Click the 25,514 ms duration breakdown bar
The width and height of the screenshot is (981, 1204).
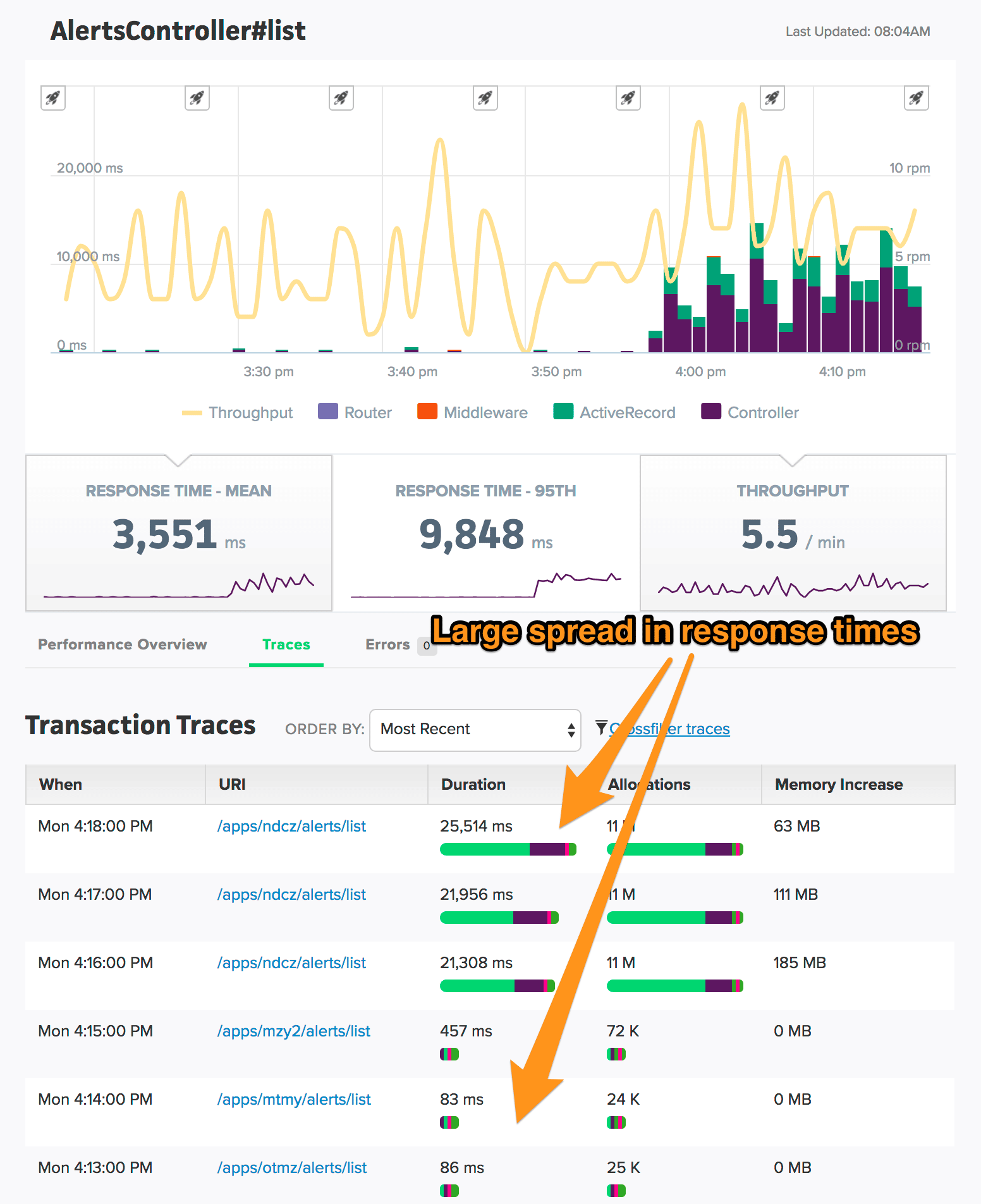[508, 849]
